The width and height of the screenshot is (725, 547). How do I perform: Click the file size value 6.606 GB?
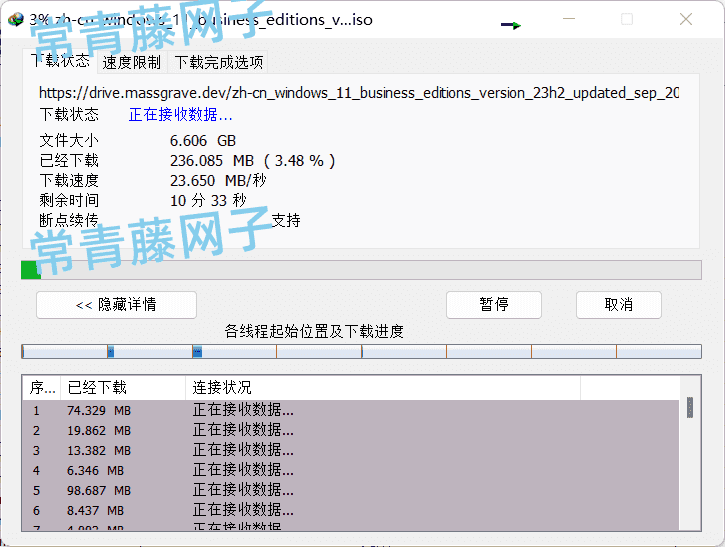click(203, 141)
